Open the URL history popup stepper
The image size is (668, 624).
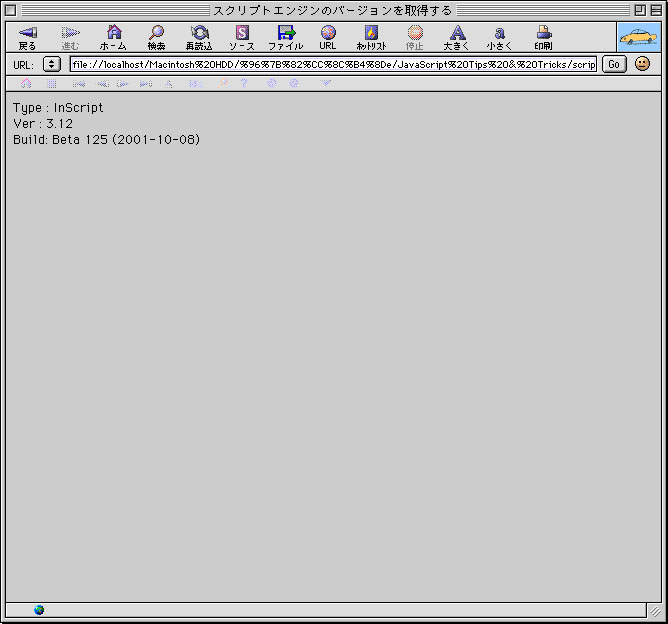click(52, 64)
